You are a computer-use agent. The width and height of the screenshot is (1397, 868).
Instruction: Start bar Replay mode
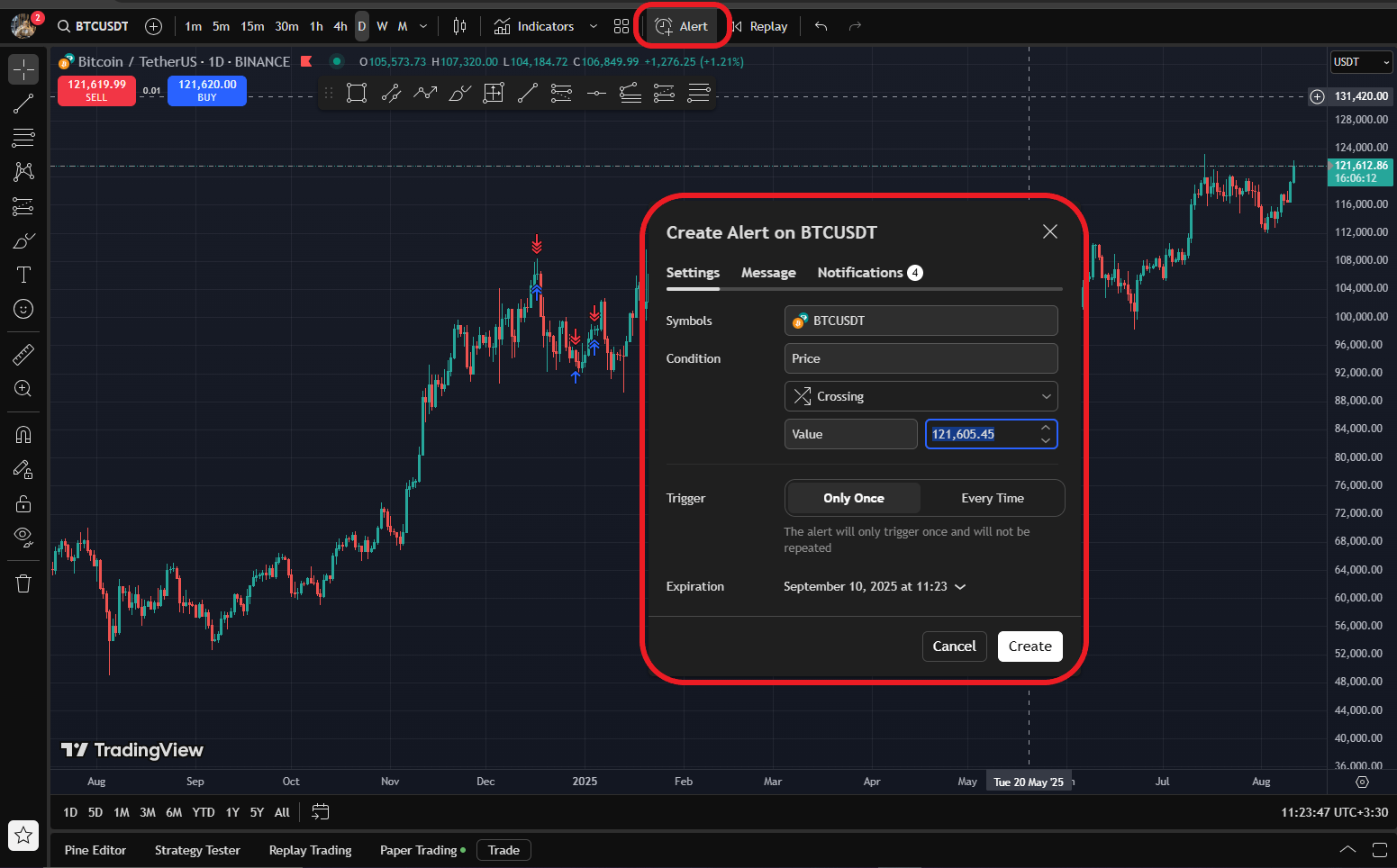[760, 26]
